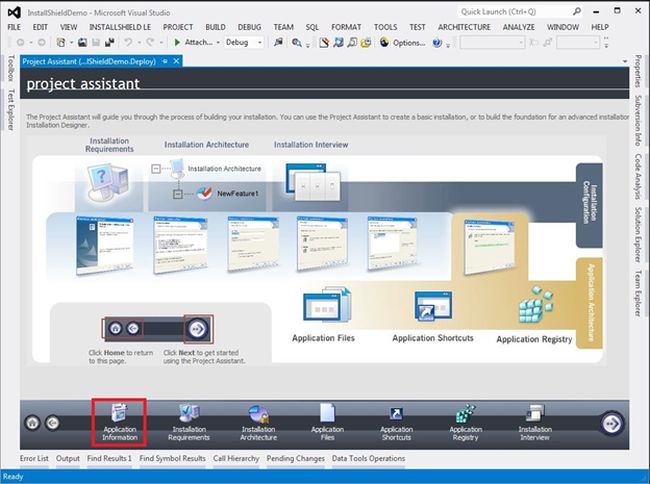Click the Quick Launch search magnifier icon
The image size is (650, 484).
pyautogui.click(x=577, y=12)
